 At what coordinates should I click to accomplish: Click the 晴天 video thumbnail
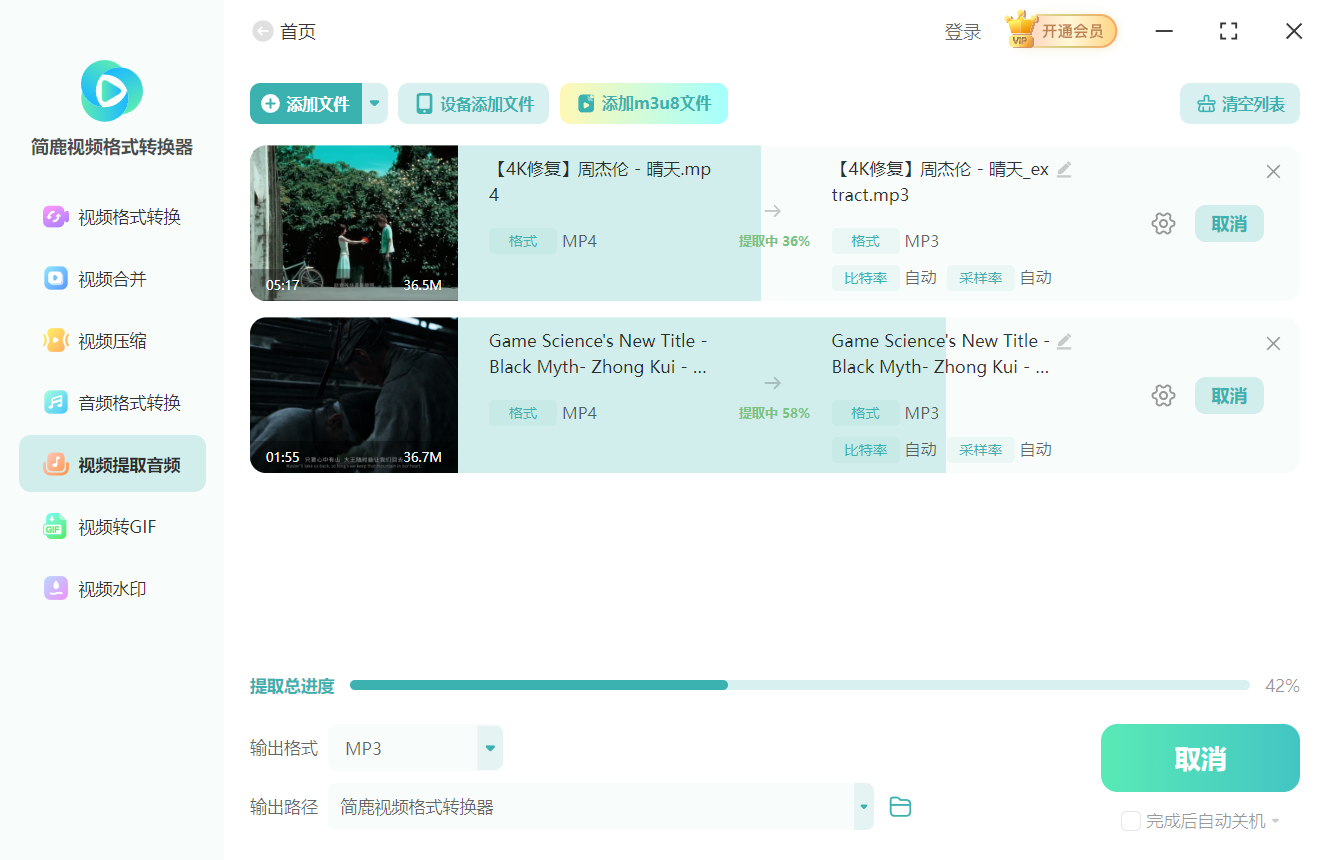coord(354,223)
